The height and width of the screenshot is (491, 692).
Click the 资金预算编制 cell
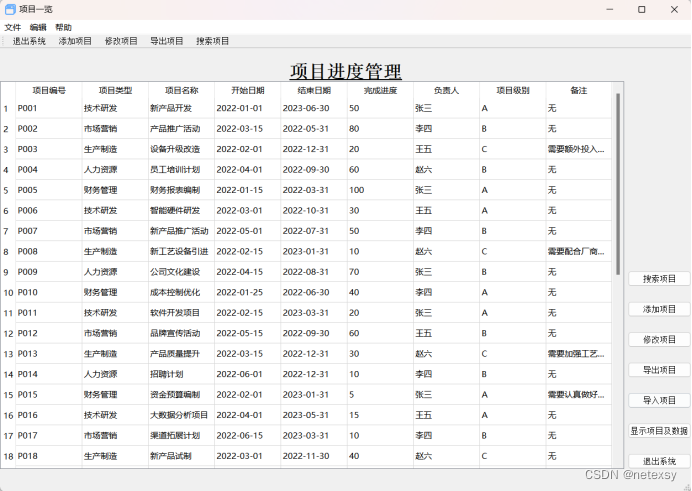pos(181,394)
